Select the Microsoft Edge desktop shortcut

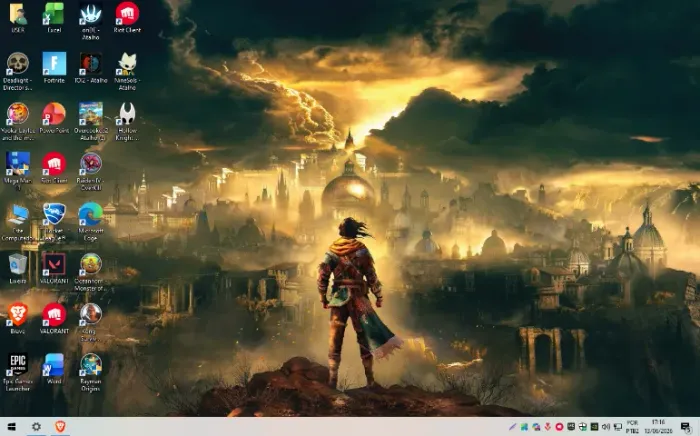click(91, 222)
